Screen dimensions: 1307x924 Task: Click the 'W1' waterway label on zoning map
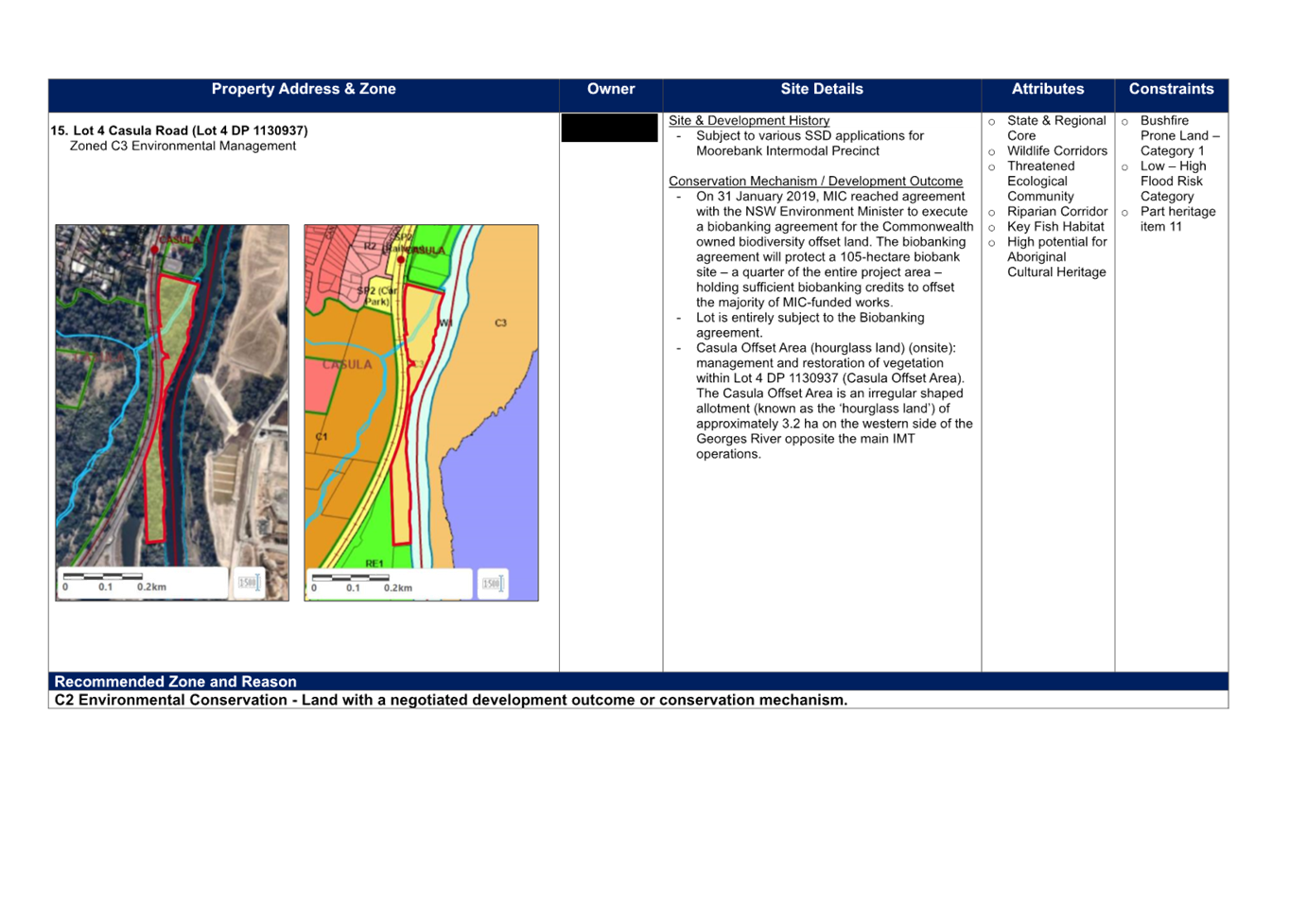(x=445, y=323)
